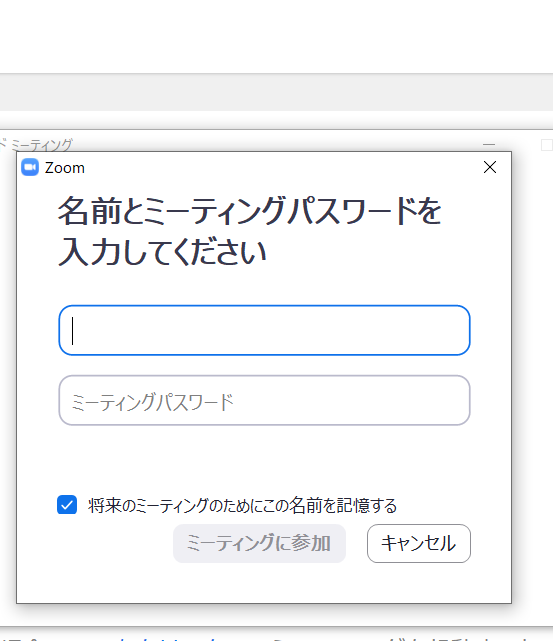Close the Zoom password dialog
This screenshot has width=553, height=641.
point(490,167)
